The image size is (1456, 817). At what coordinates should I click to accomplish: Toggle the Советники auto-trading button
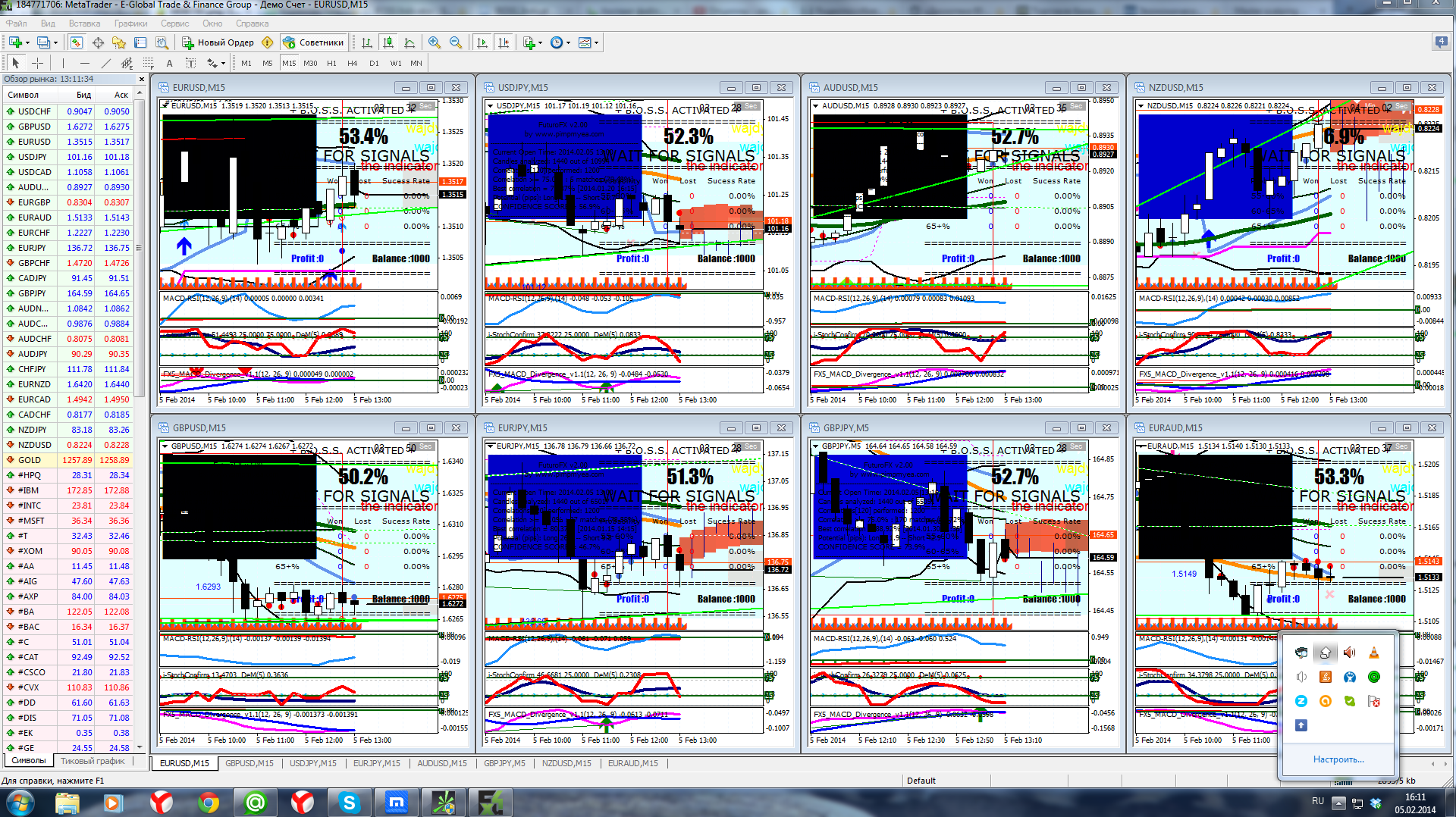[314, 42]
